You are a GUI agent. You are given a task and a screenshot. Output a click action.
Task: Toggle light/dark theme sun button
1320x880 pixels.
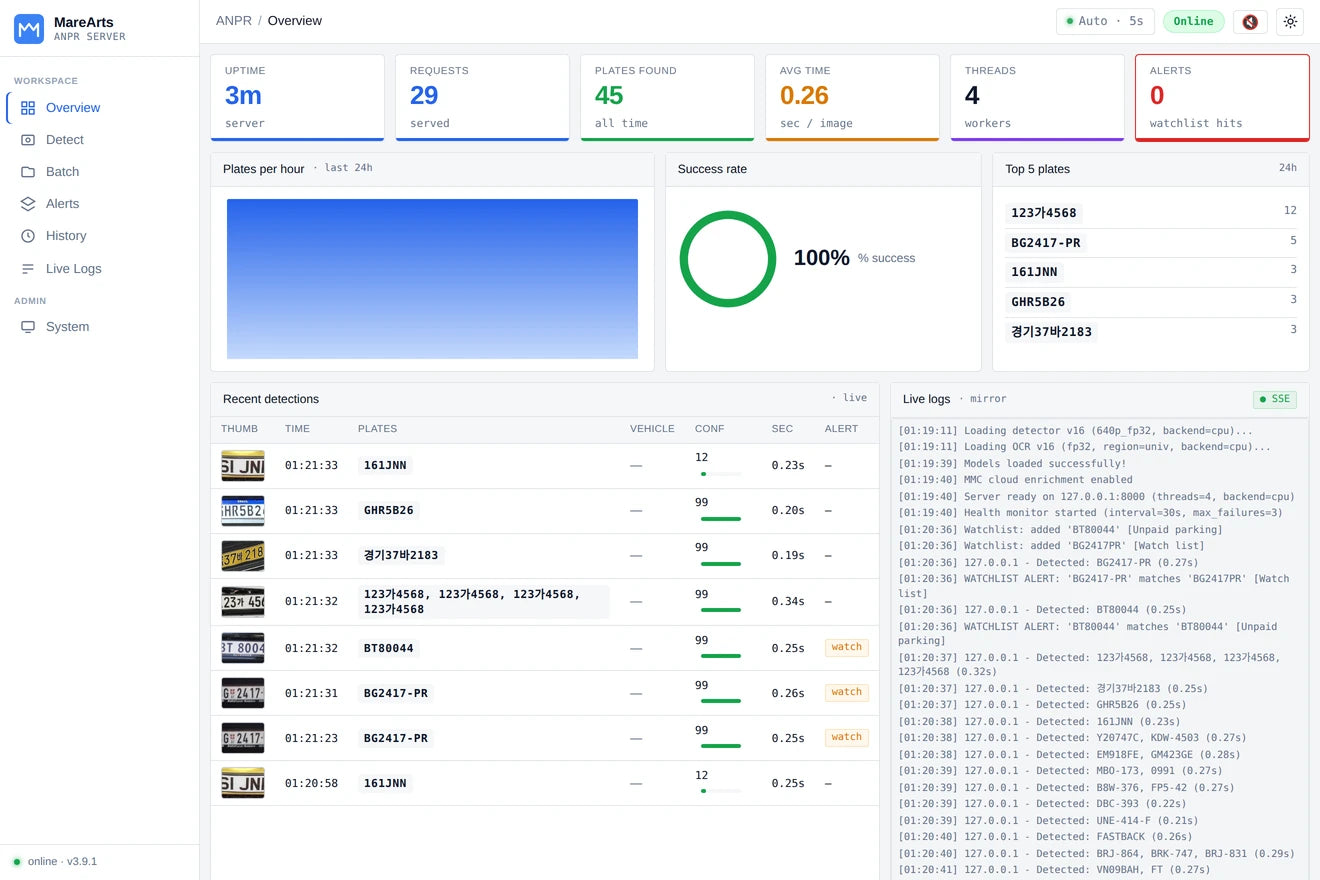click(1290, 21)
